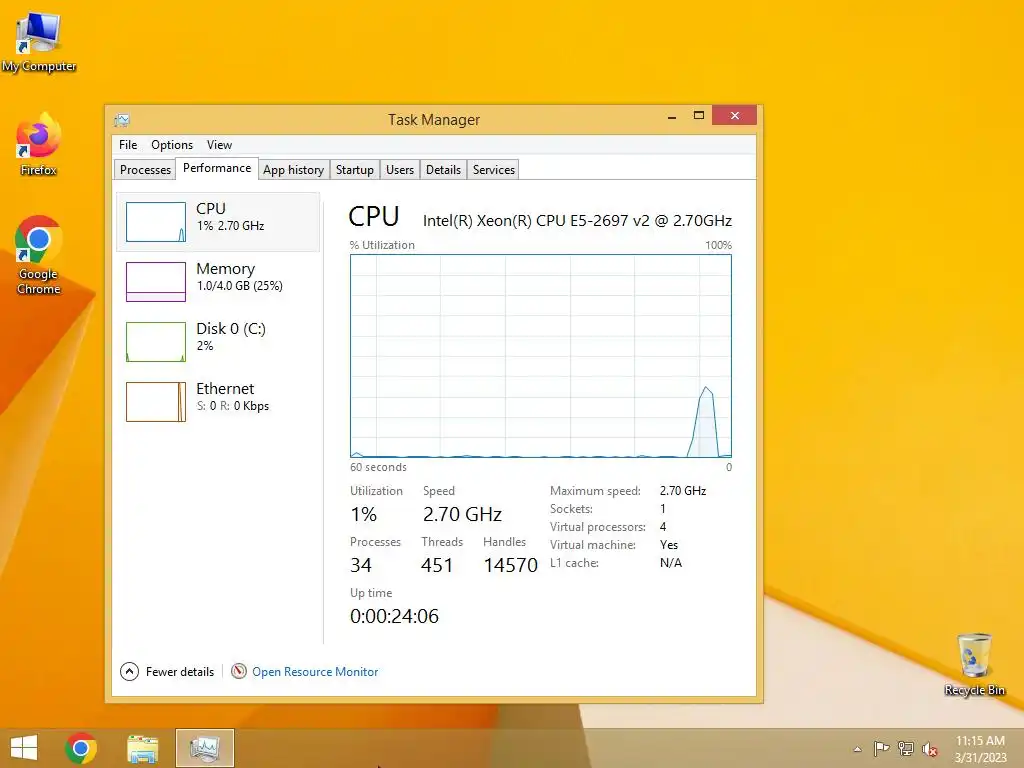1024x768 pixels.
Task: Click Task Manager title bar icon
Action: 122,120
